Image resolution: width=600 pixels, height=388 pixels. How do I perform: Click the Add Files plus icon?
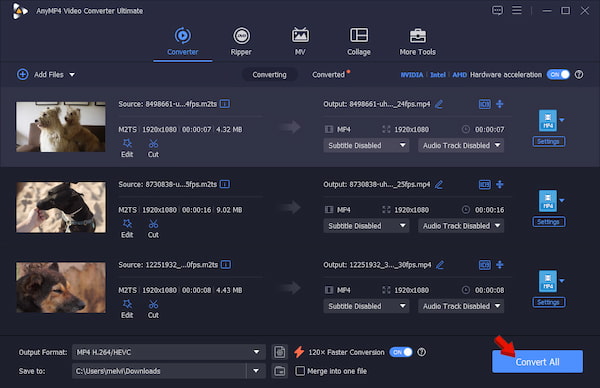[x=23, y=74]
